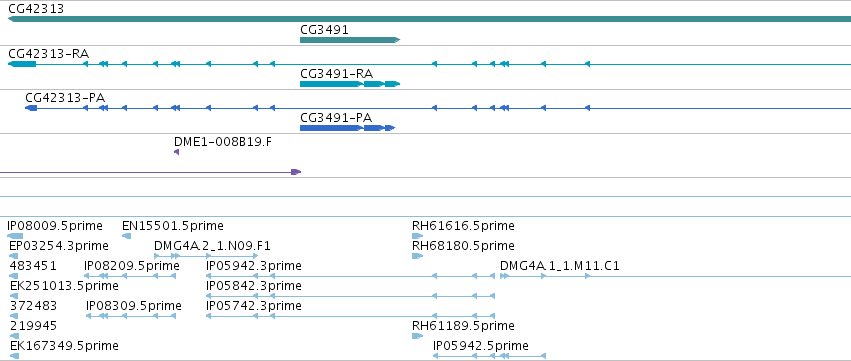This screenshot has width=851, height=361.
Task: Click the RH61189.5prime EST glyph
Action: (417, 336)
